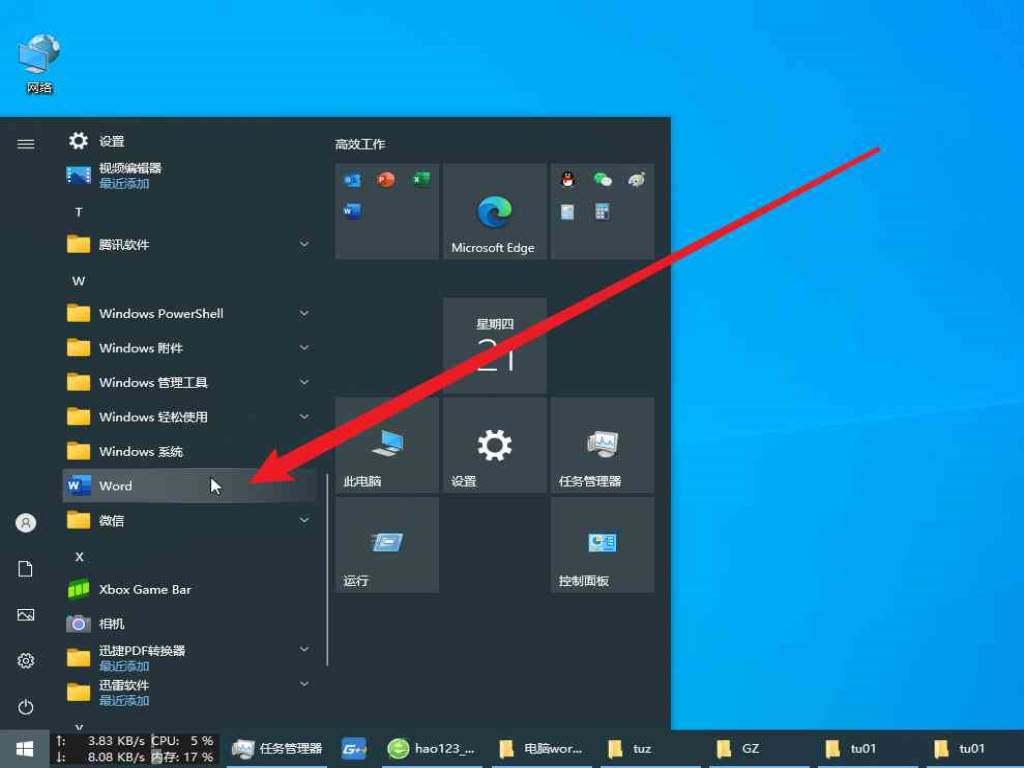Switch to the tuz folder taskbar item
The width and height of the screenshot is (1024, 768).
pyautogui.click(x=649, y=749)
